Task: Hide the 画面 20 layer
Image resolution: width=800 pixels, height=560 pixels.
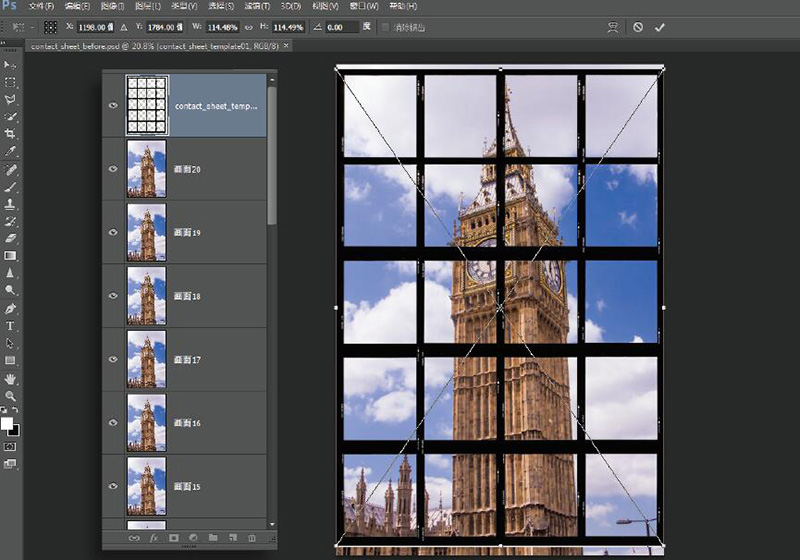Action: pos(113,169)
